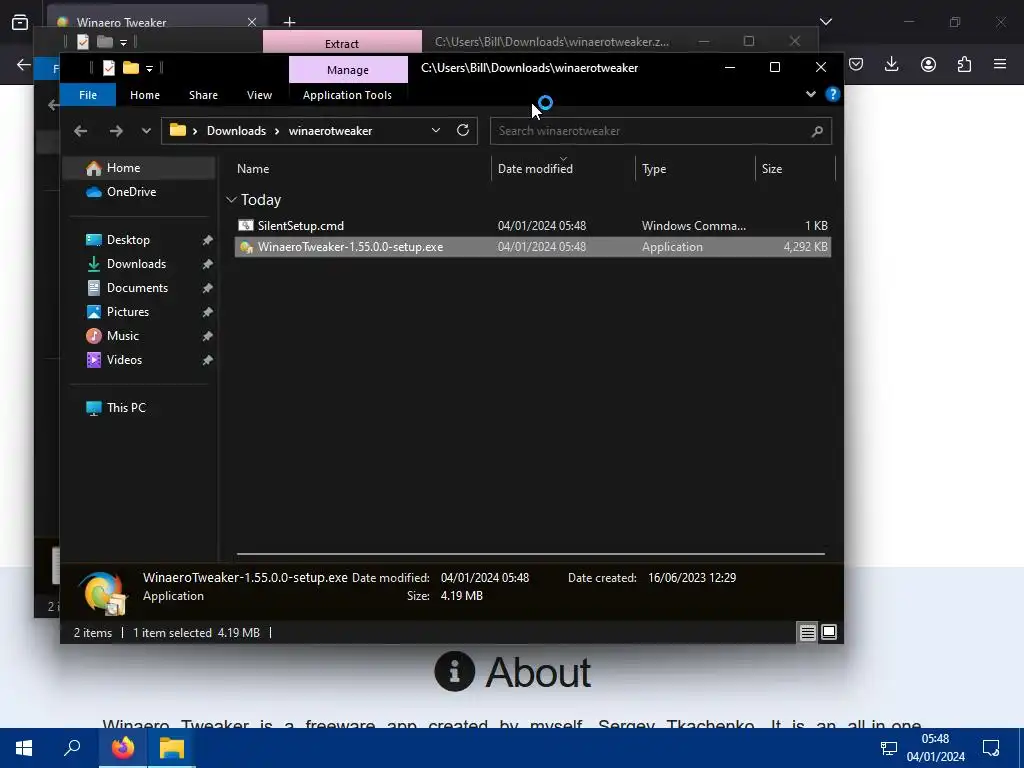Open Firefox extensions puzzle icon

964,64
